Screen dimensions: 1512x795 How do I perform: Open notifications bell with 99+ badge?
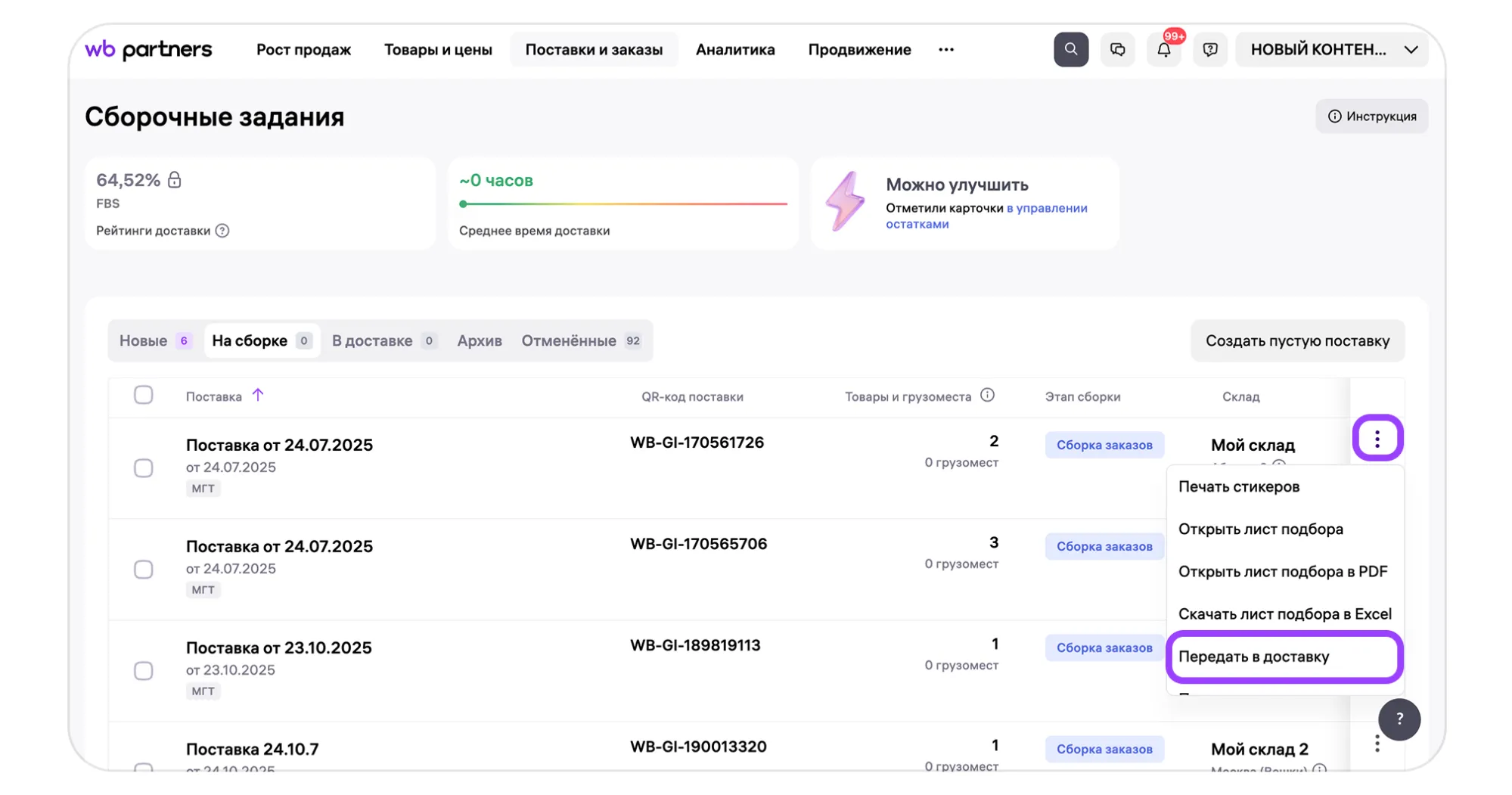click(x=1163, y=50)
